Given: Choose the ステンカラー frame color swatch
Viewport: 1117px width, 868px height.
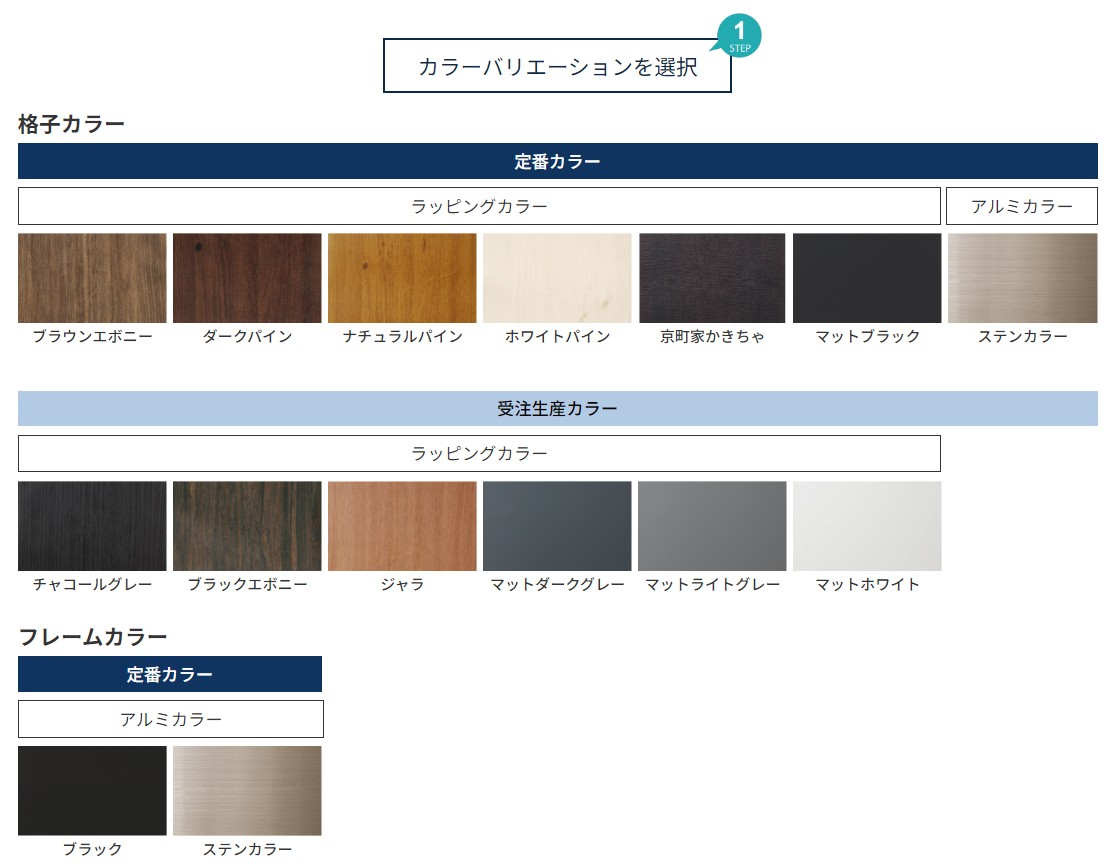Looking at the screenshot, I should point(247,790).
